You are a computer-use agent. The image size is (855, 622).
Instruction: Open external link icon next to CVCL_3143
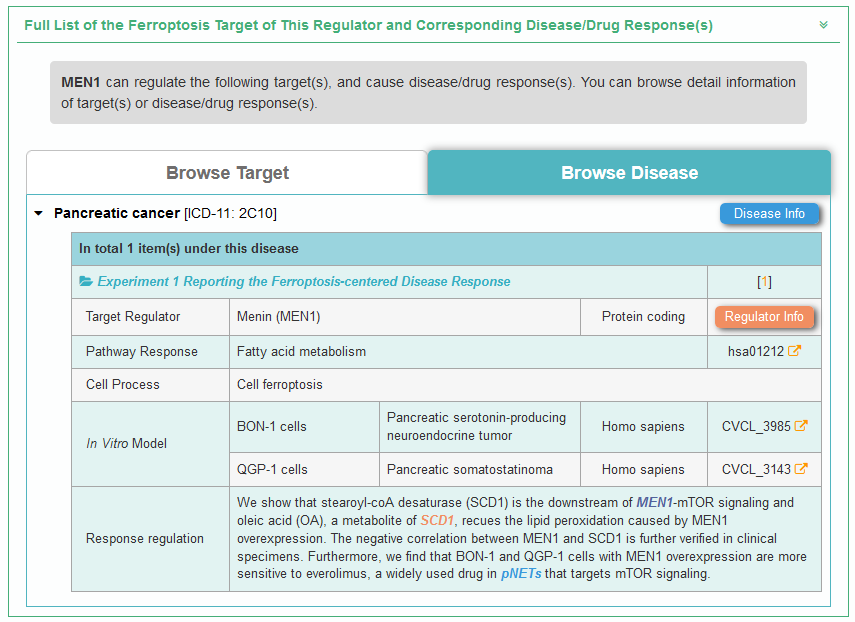[x=801, y=469]
